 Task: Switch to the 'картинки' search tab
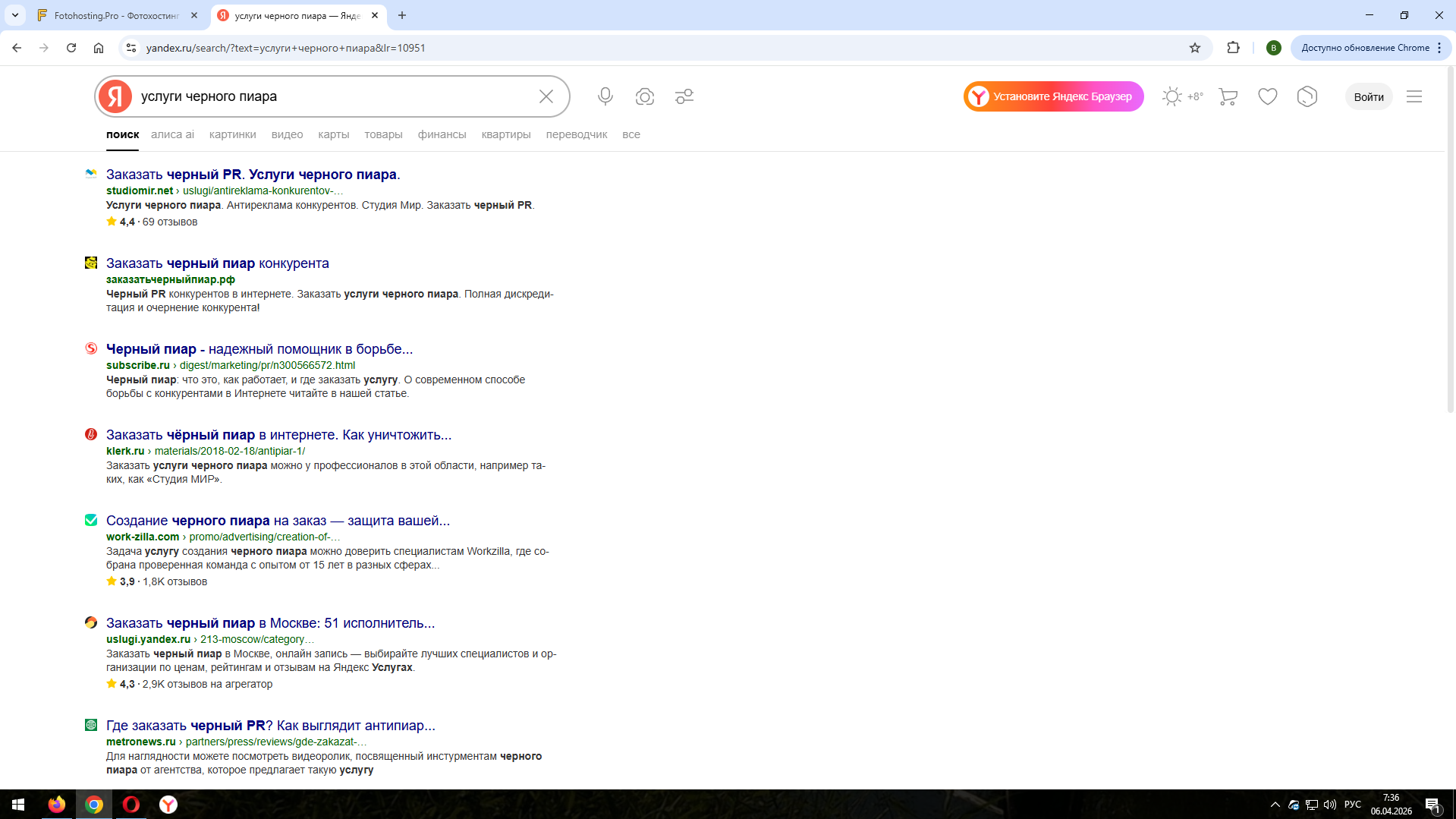pyautogui.click(x=233, y=134)
